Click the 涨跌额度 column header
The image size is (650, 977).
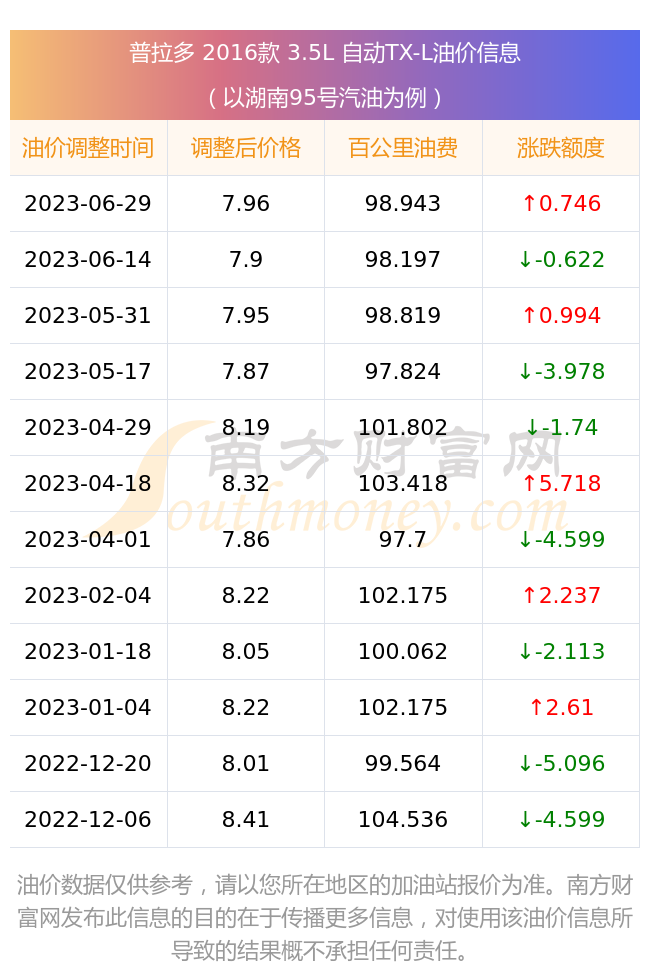[x=561, y=148]
